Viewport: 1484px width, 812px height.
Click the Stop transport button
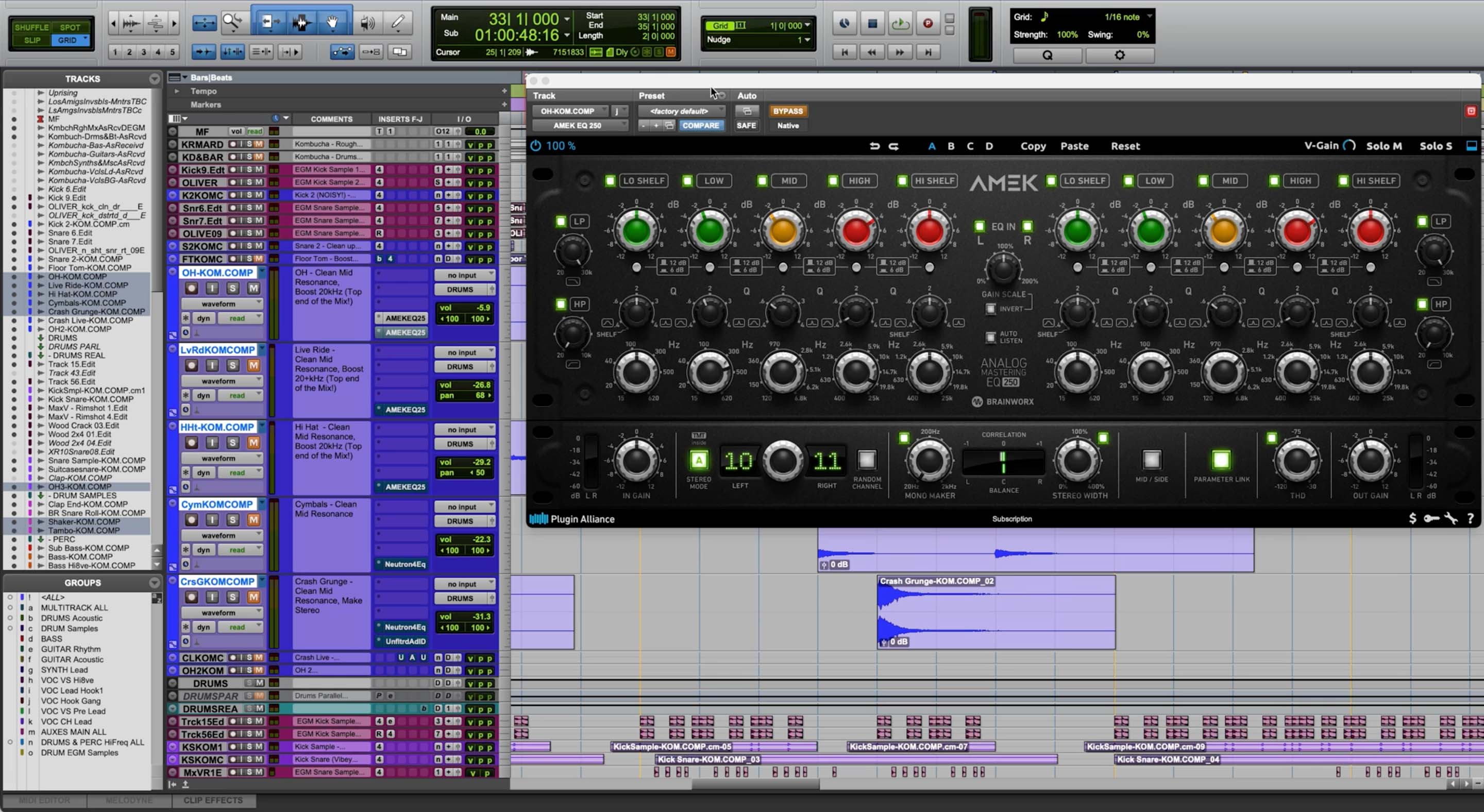pyautogui.click(x=872, y=23)
